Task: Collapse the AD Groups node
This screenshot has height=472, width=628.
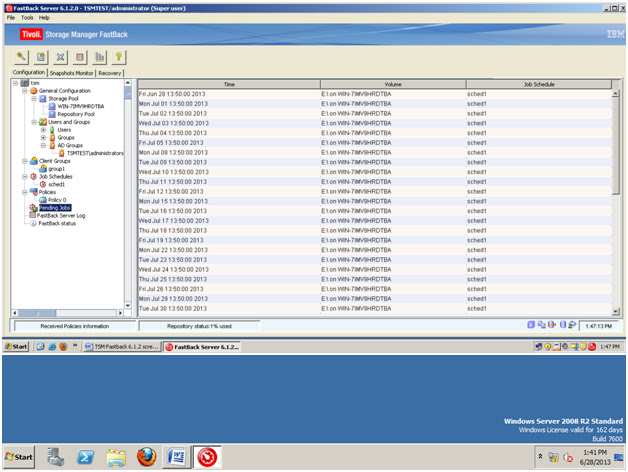Action: [43, 145]
